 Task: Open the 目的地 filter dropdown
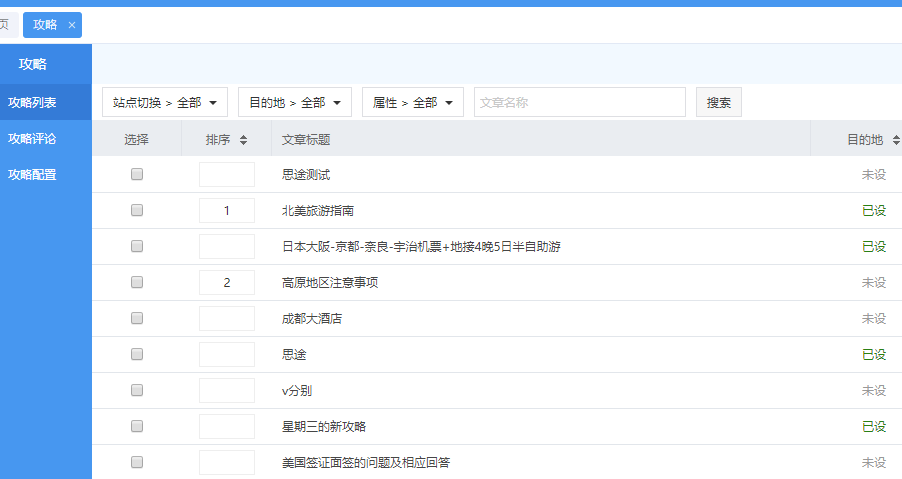(295, 102)
